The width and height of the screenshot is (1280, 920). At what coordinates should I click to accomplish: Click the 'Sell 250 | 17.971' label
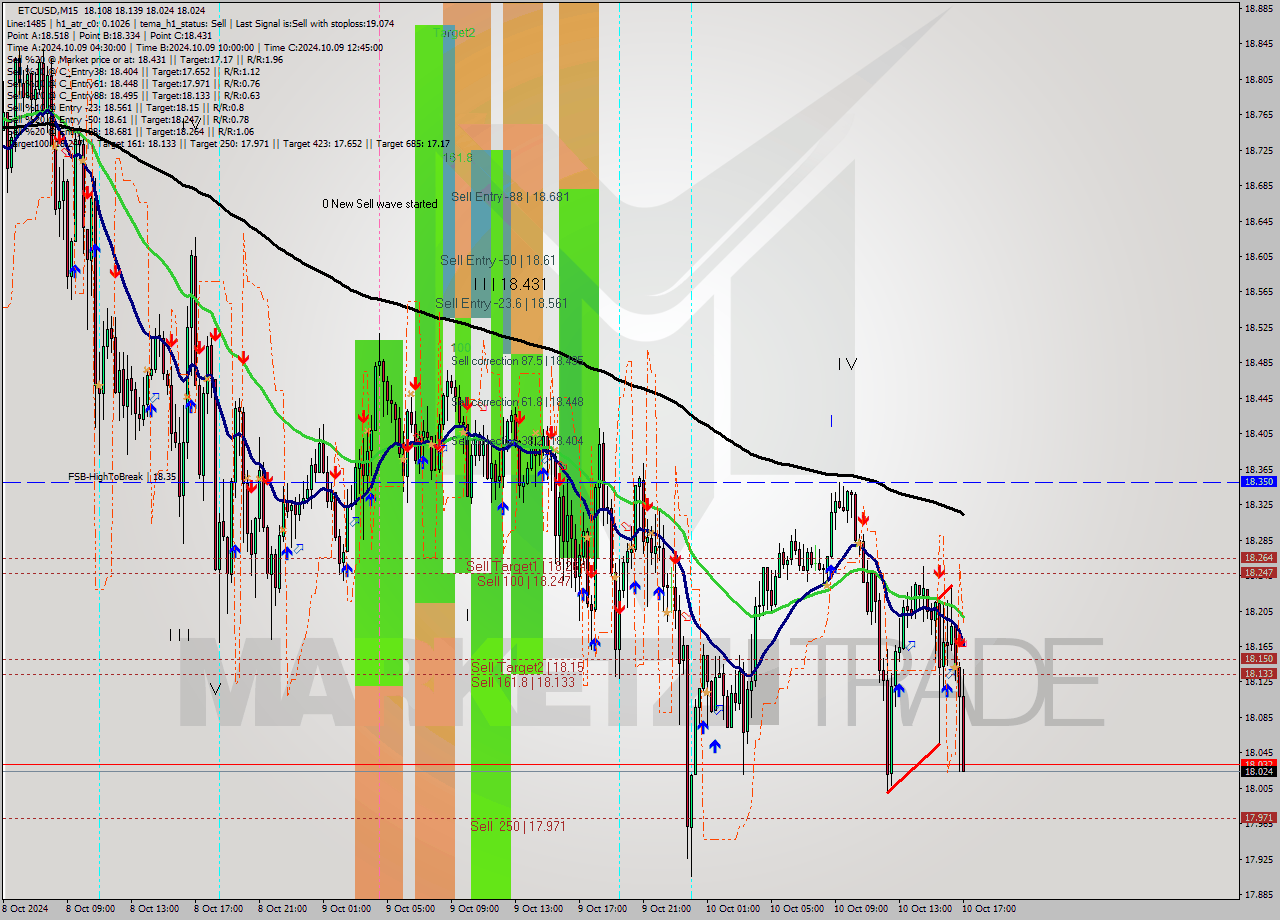[518, 827]
